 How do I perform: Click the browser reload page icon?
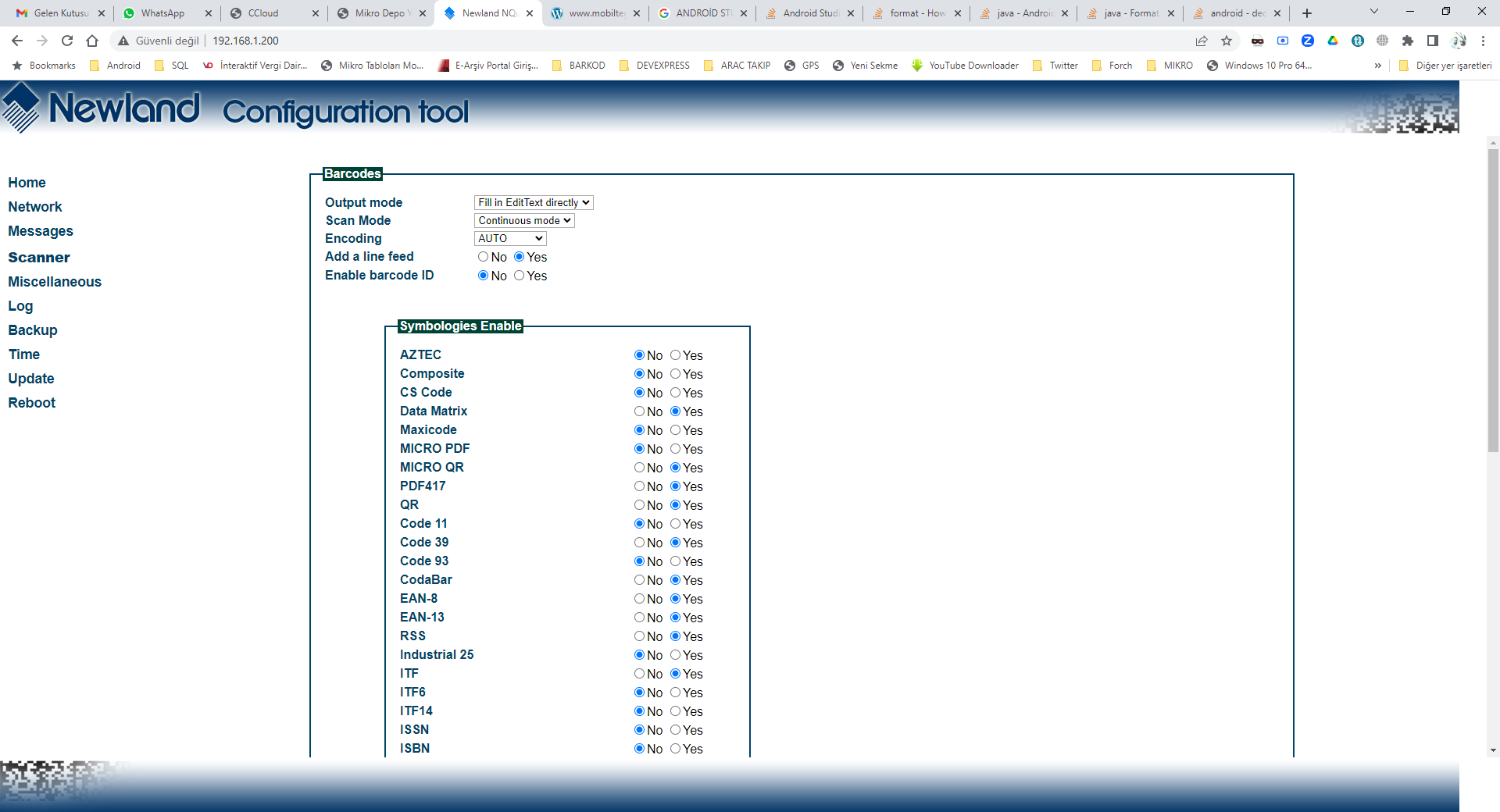67,41
